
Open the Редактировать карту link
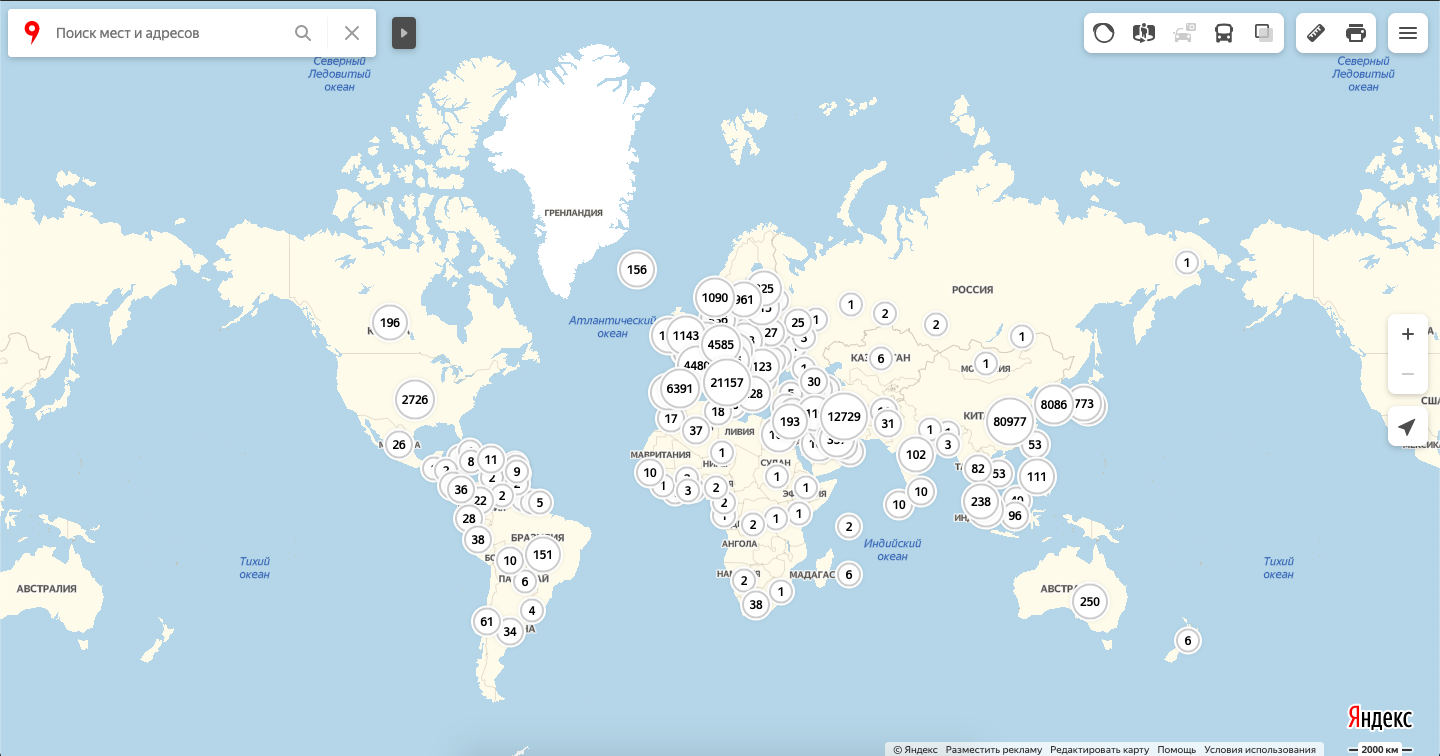1099,749
